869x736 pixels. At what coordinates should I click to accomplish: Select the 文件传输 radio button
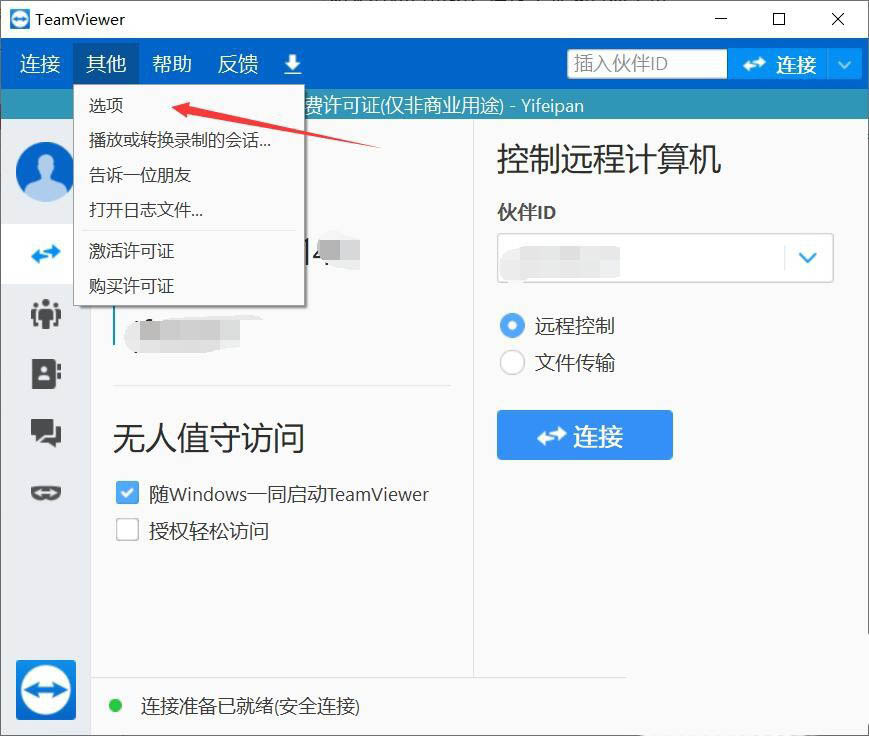(x=512, y=362)
